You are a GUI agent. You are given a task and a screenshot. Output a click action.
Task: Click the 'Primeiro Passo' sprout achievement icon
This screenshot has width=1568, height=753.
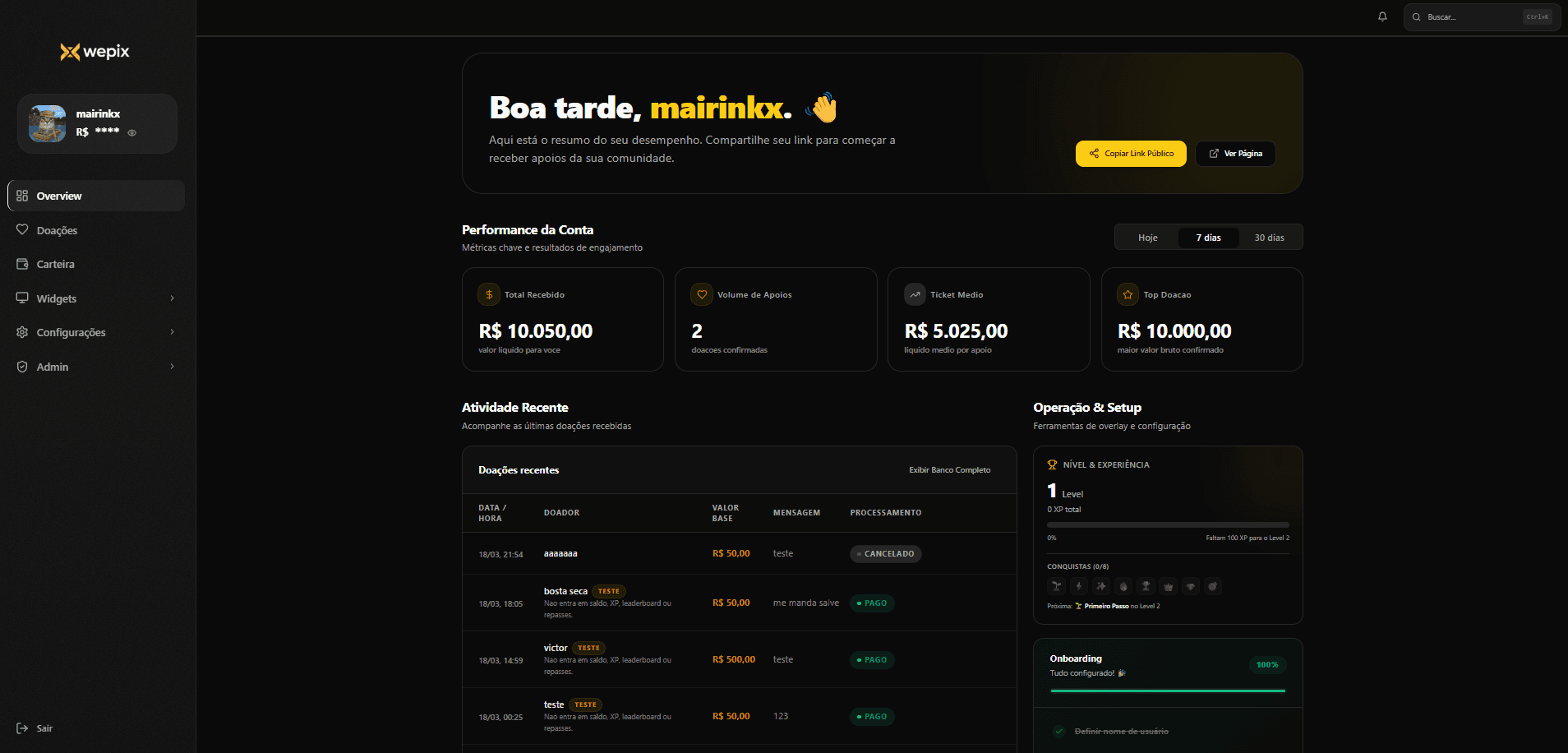(x=1057, y=585)
